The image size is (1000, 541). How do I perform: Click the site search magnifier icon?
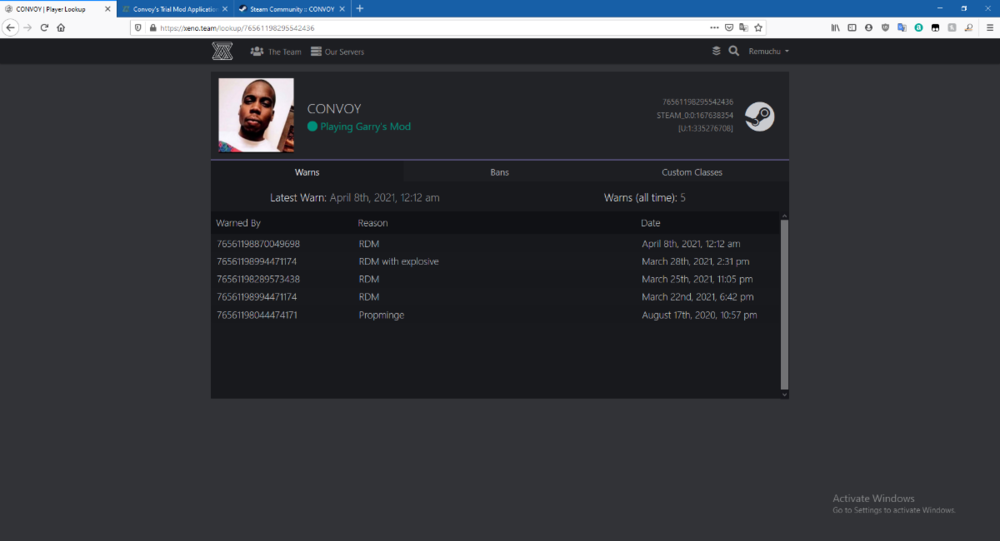tap(734, 51)
